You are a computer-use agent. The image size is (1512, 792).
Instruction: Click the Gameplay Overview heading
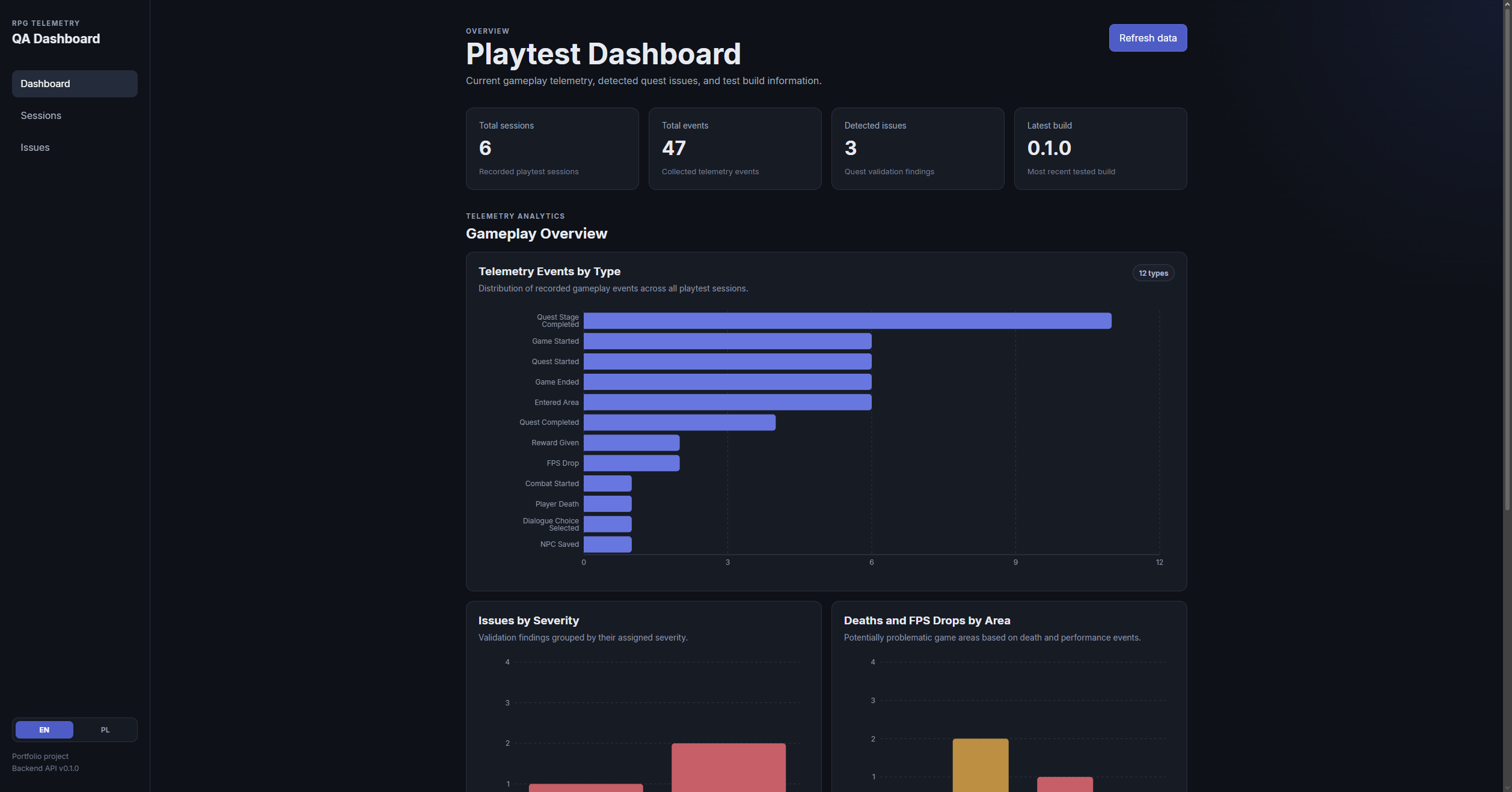pos(536,234)
